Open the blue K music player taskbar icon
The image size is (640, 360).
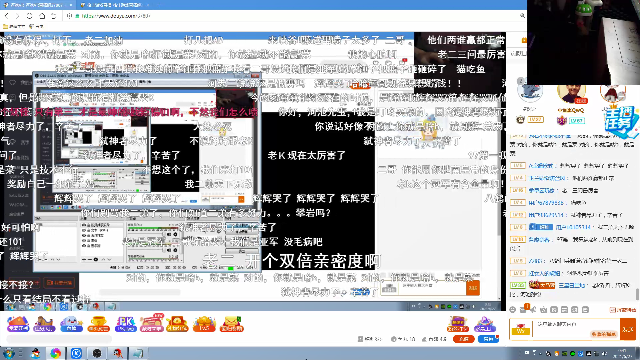tap(76, 353)
